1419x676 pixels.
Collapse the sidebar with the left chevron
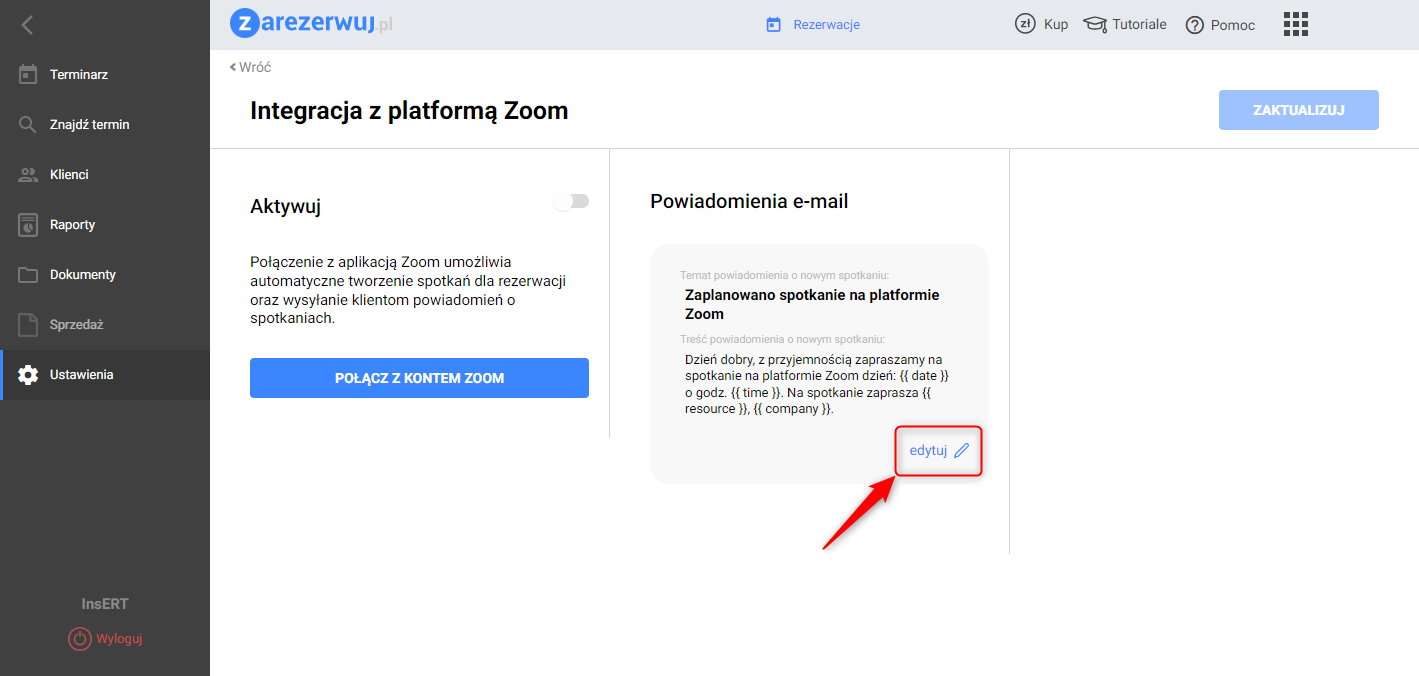click(x=27, y=25)
